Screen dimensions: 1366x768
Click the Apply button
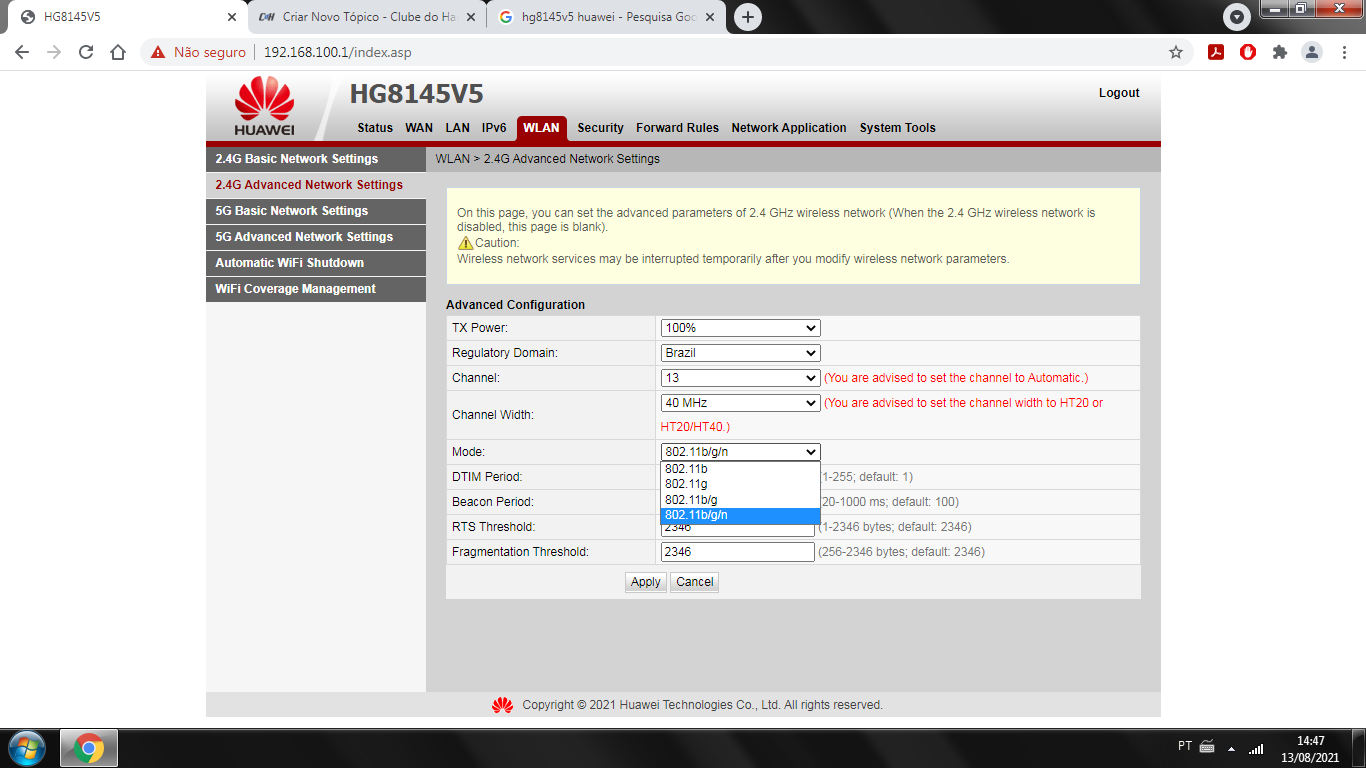point(645,582)
